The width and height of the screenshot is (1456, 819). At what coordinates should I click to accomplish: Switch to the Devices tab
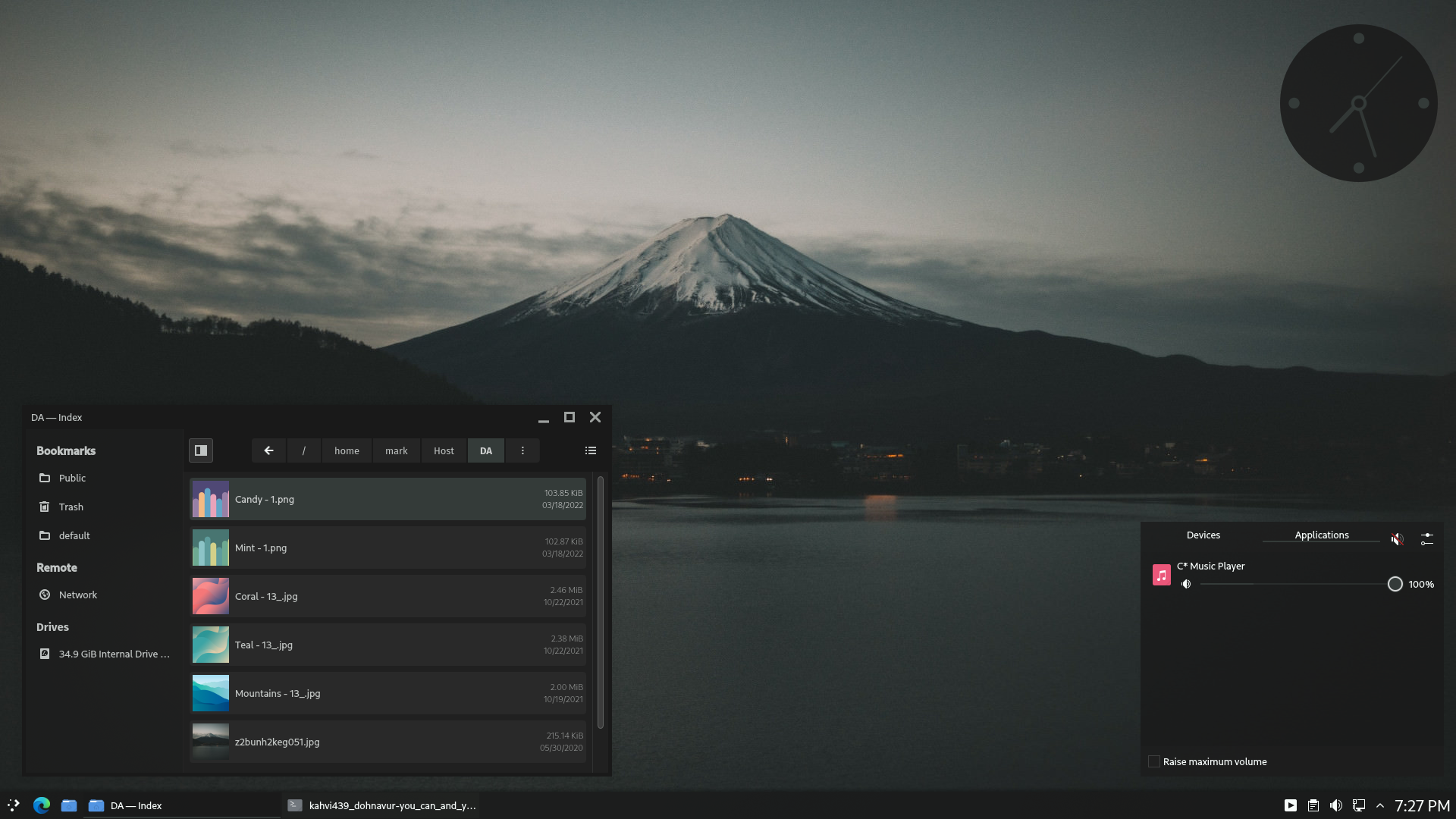[x=1203, y=535]
